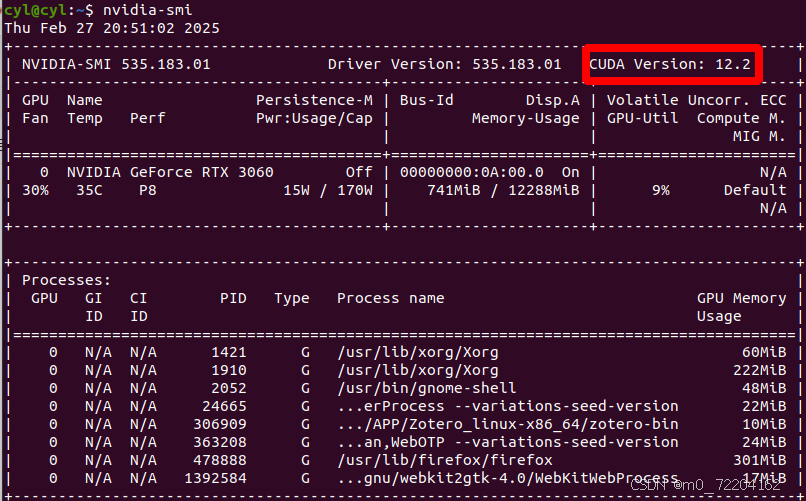Select the date line Thu Feb 27 20:51:02 2025
The width and height of the screenshot is (806, 501).
[112, 28]
